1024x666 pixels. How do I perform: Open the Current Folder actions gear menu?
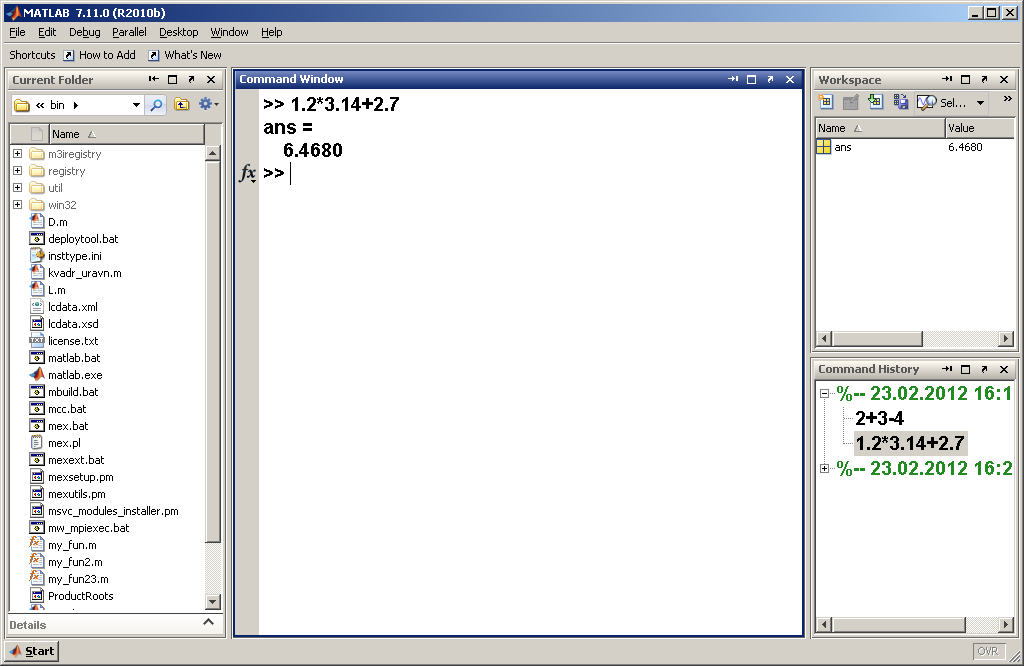208,104
